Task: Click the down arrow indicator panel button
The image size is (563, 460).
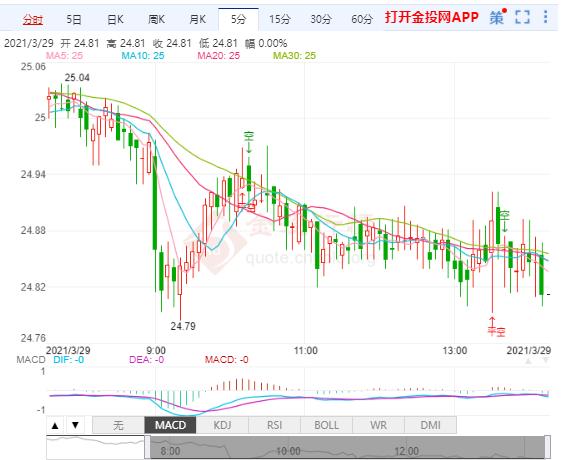Action: [x=75, y=426]
